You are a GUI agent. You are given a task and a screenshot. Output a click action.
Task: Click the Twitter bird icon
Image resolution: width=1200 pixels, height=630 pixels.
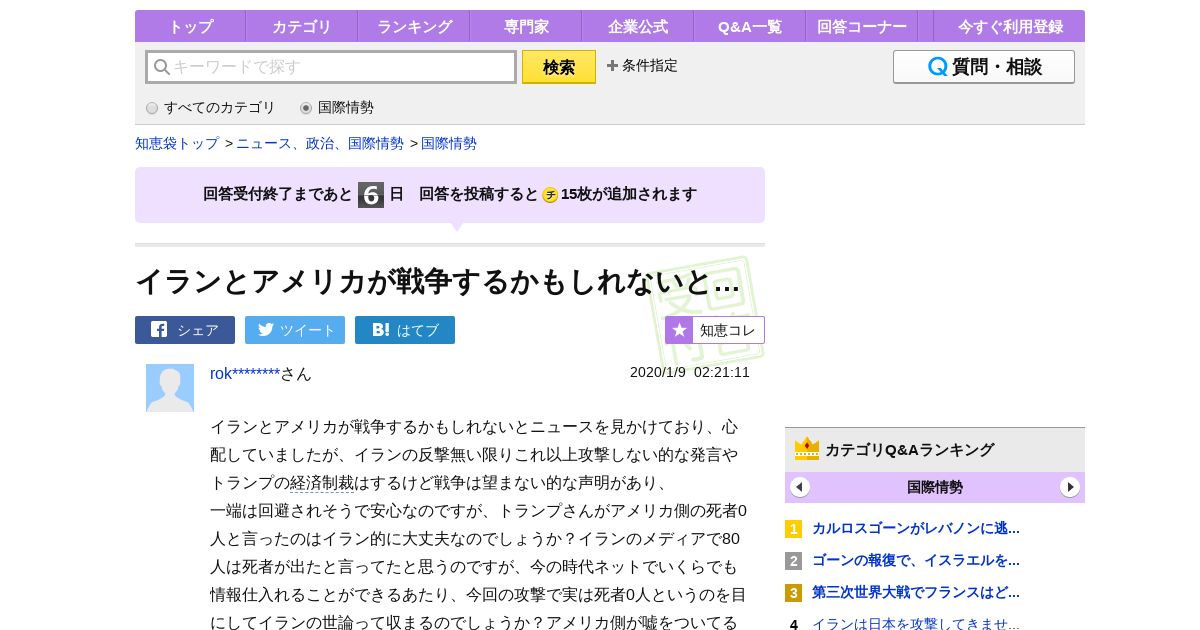[x=266, y=329]
